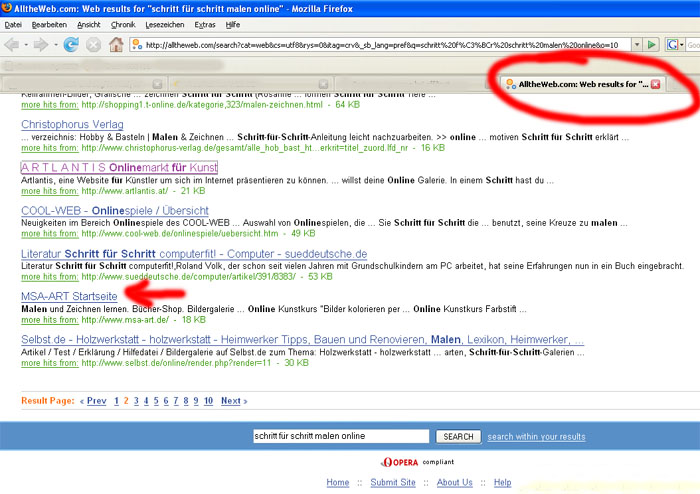Go to result page 3
This screenshot has height=494, width=700.
136,401
